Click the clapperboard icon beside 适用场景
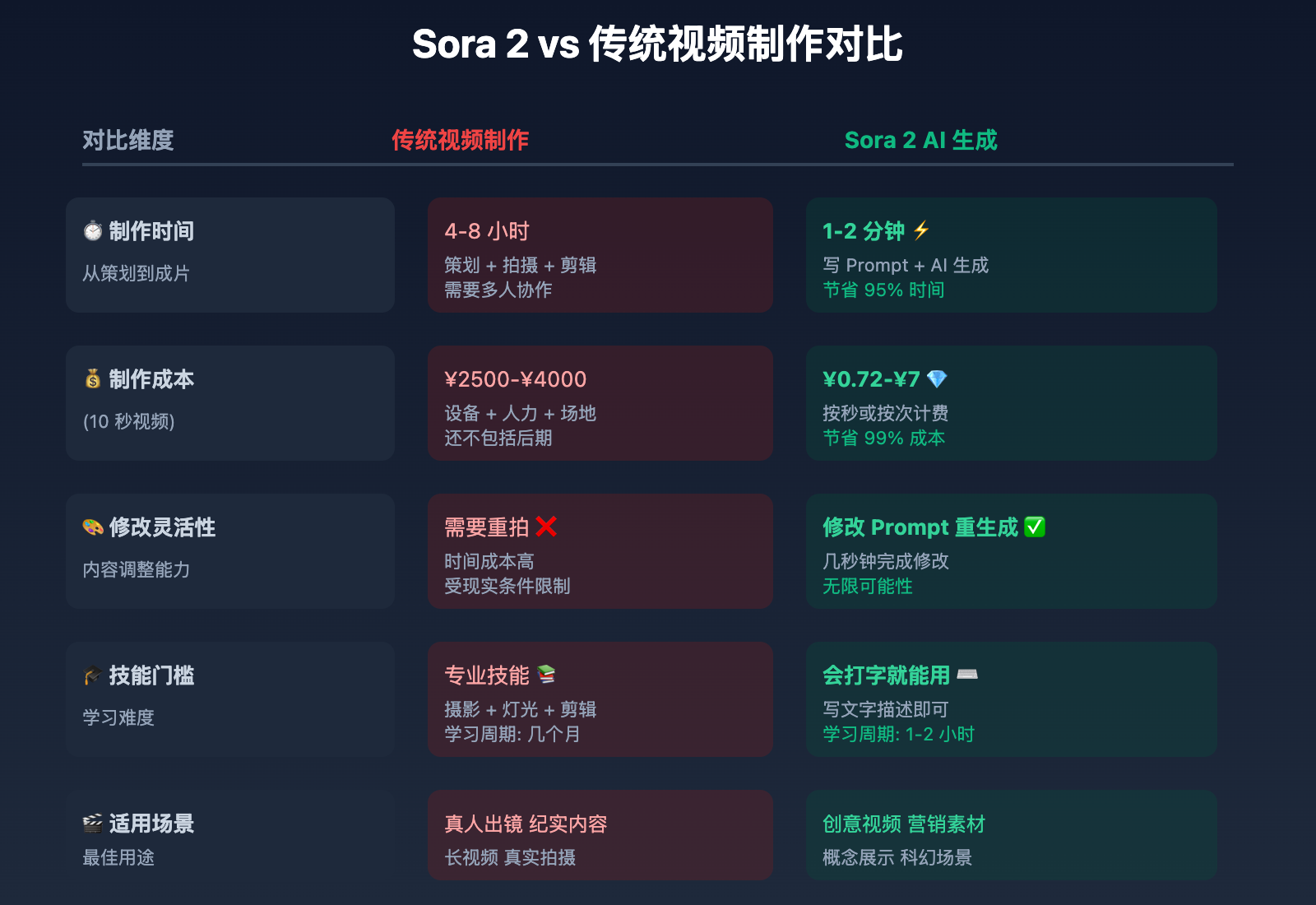 pyautogui.click(x=93, y=824)
